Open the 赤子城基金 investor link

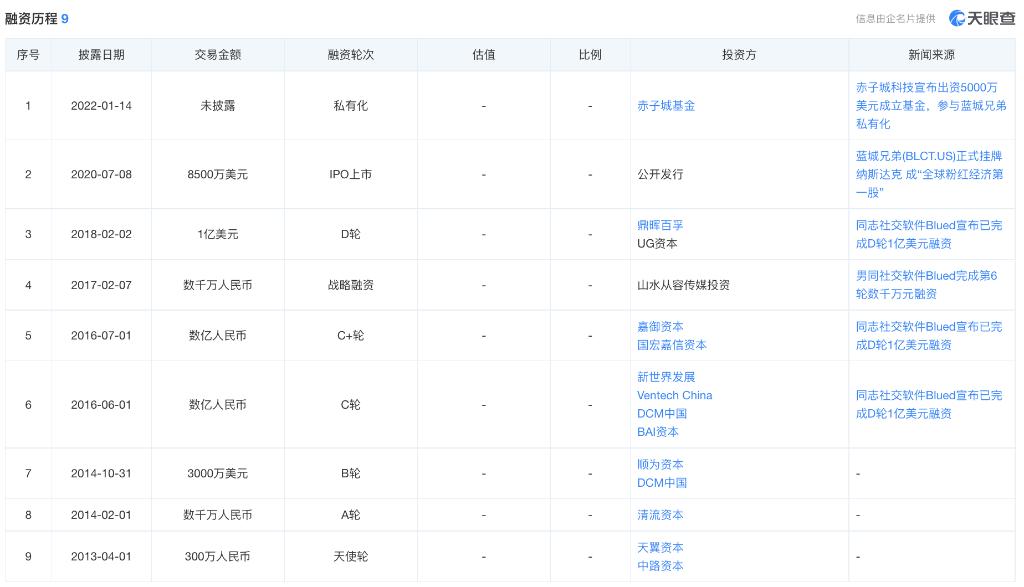(x=665, y=105)
